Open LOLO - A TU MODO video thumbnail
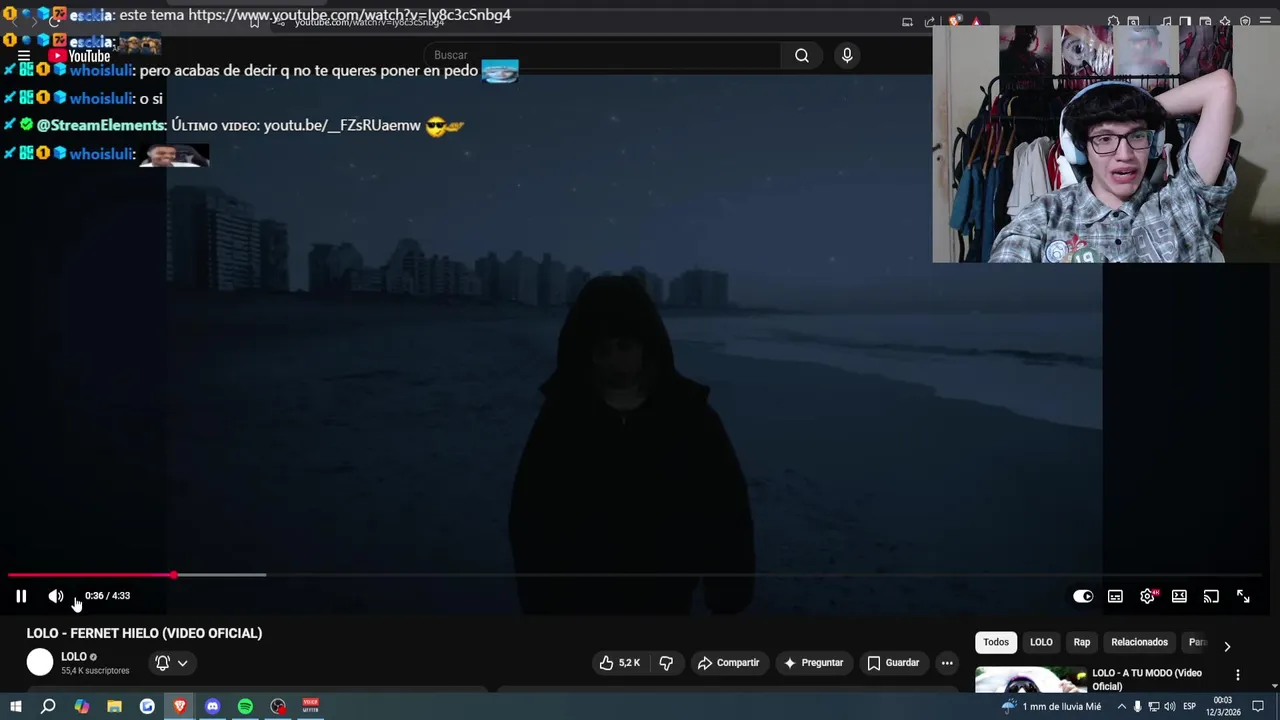This screenshot has height=720, width=1280. tap(1030, 680)
